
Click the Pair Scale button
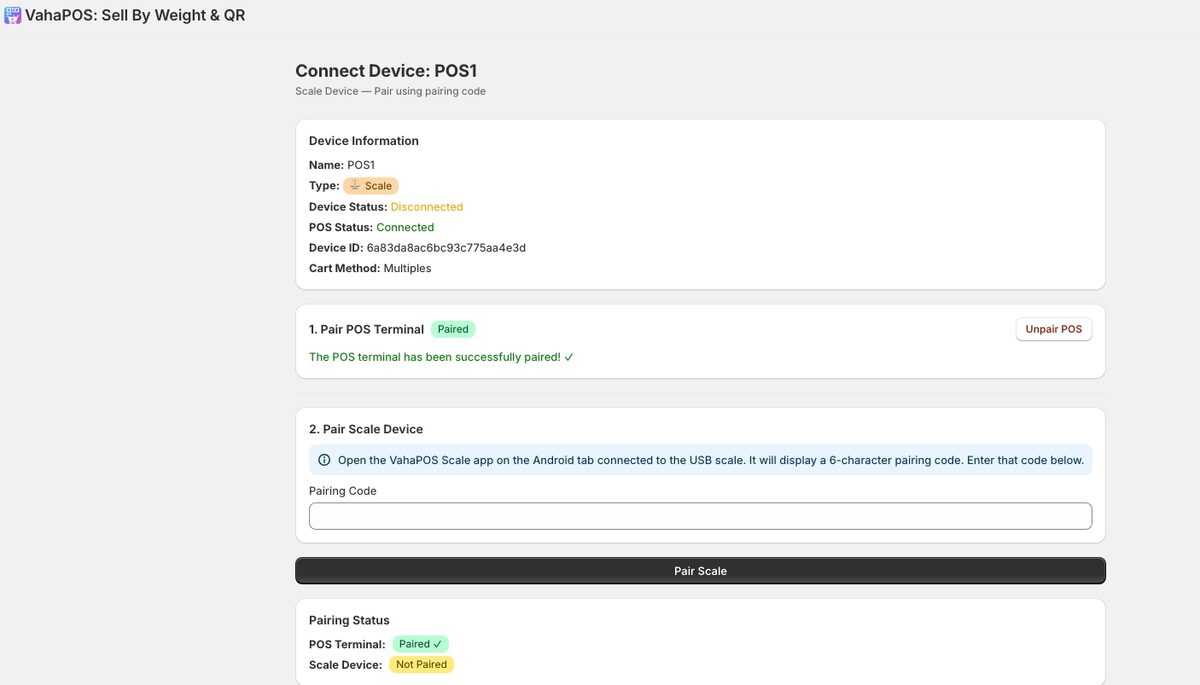point(700,571)
